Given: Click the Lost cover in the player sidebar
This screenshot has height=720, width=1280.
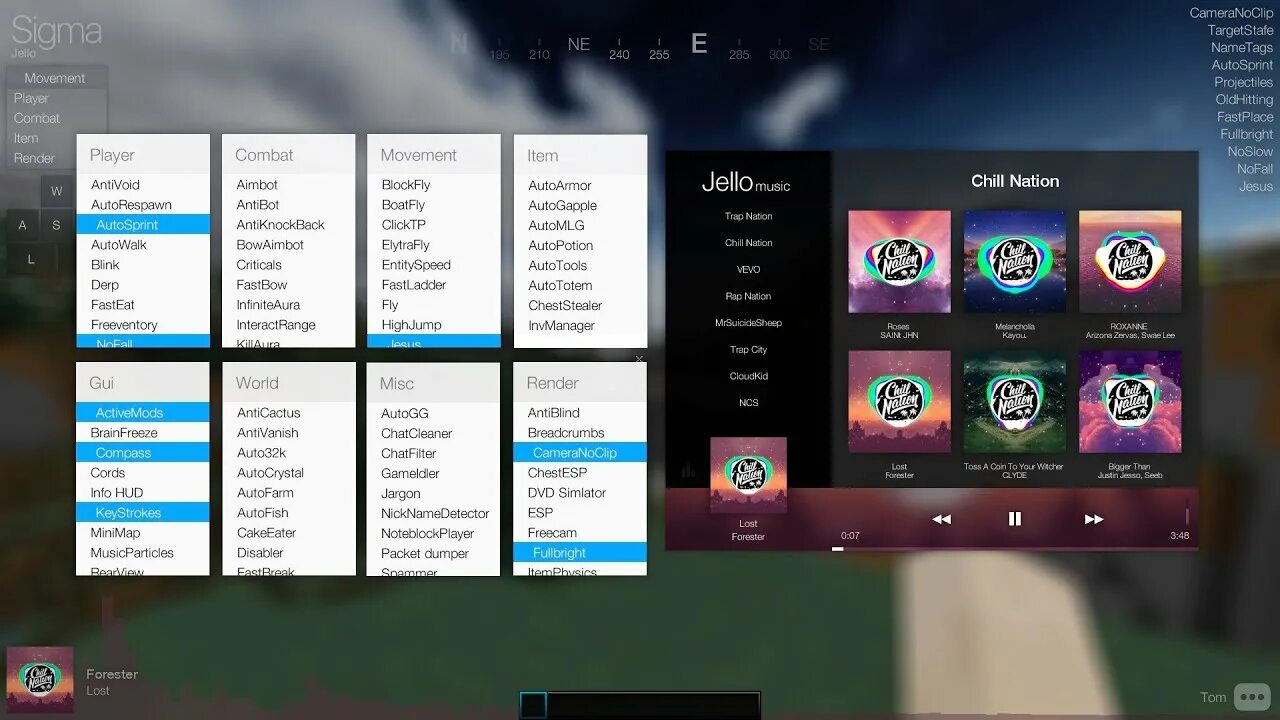Looking at the screenshot, I should 748,475.
